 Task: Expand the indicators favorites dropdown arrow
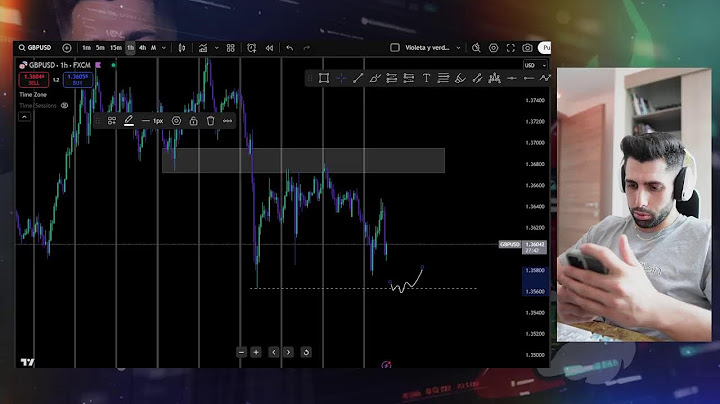point(217,48)
